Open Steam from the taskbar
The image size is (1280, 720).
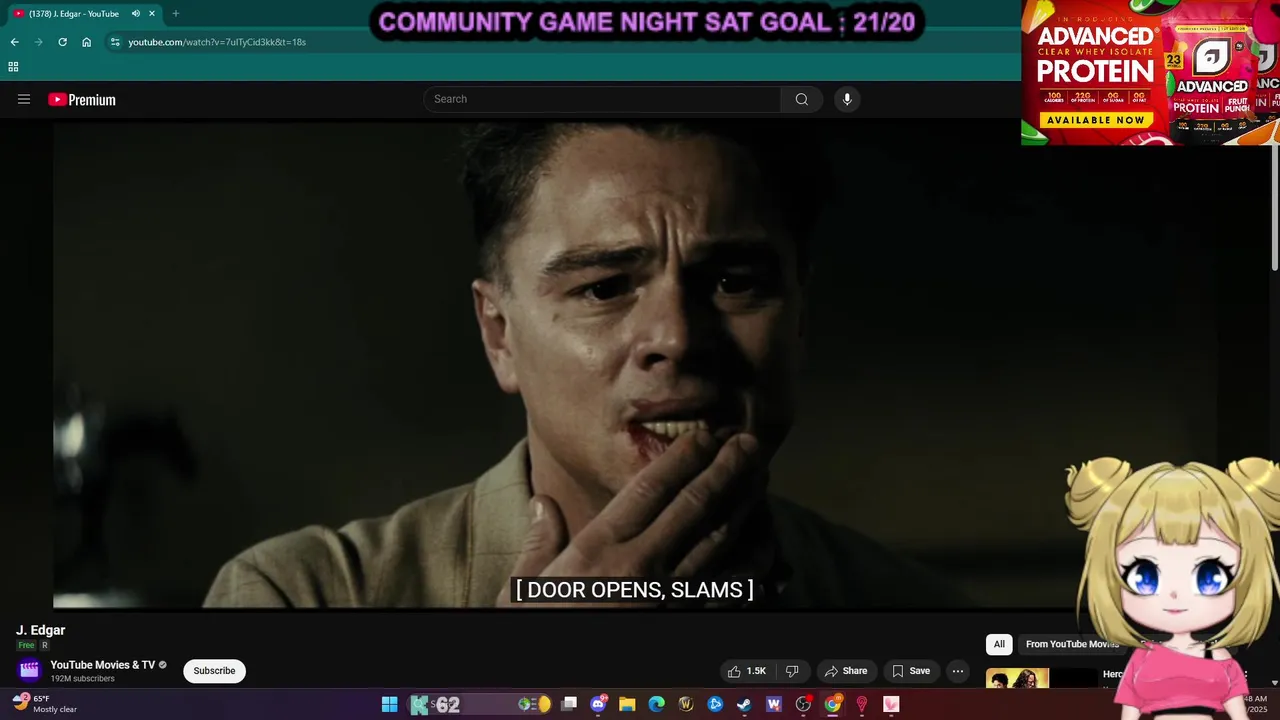click(744, 705)
